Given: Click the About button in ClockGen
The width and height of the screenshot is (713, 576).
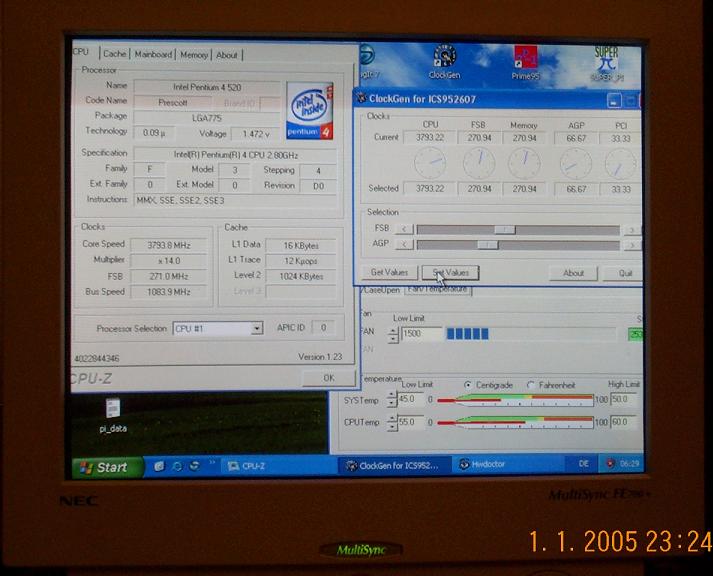Looking at the screenshot, I should coord(573,273).
